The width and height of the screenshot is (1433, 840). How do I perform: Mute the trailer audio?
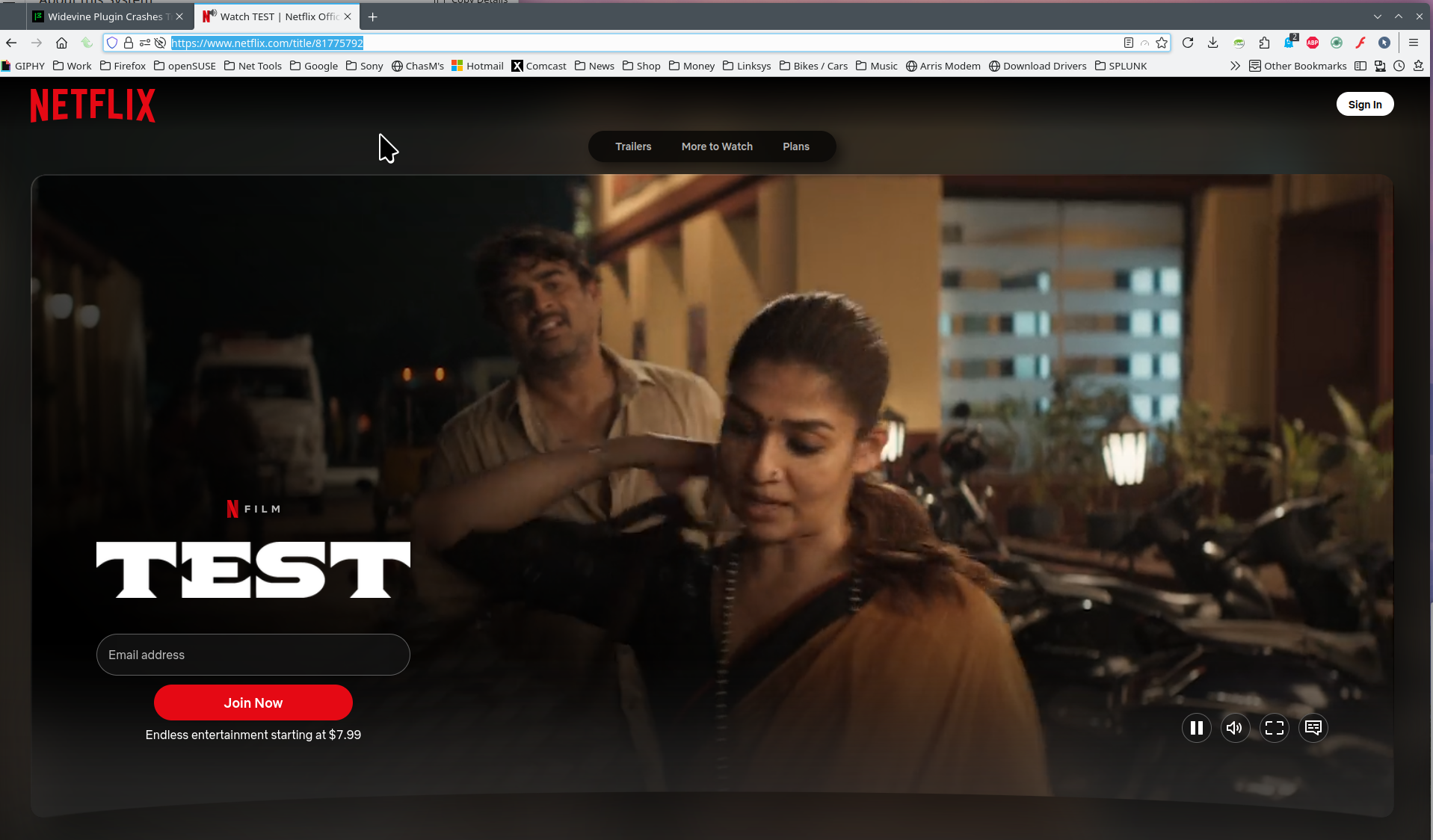1236,728
